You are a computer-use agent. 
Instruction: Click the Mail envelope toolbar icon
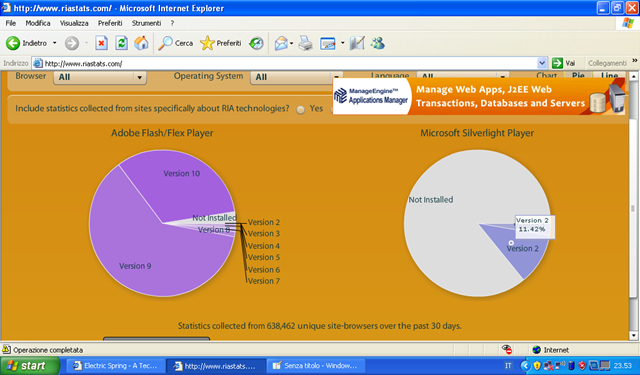pos(281,43)
